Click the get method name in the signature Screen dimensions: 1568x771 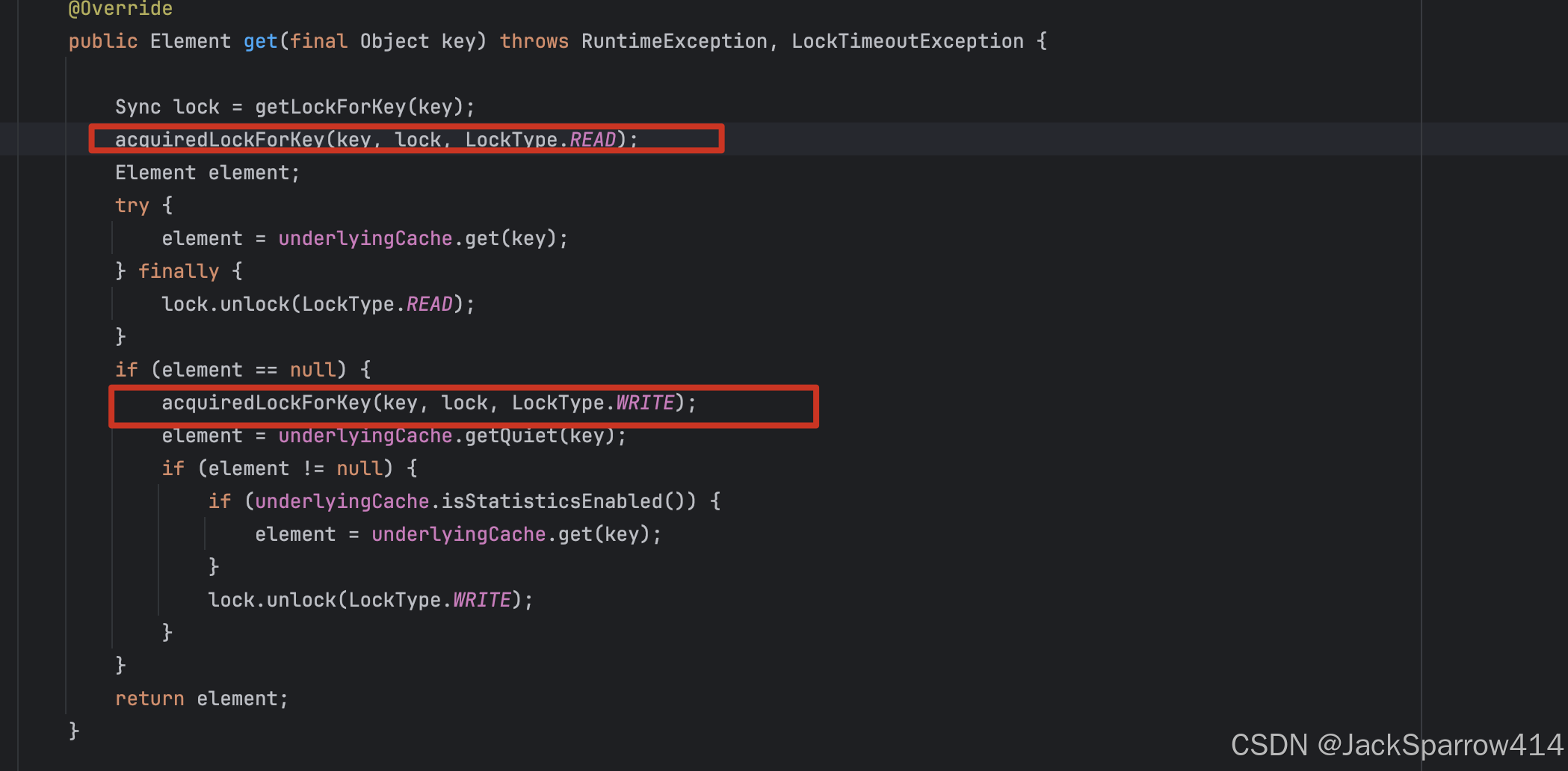click(x=260, y=41)
